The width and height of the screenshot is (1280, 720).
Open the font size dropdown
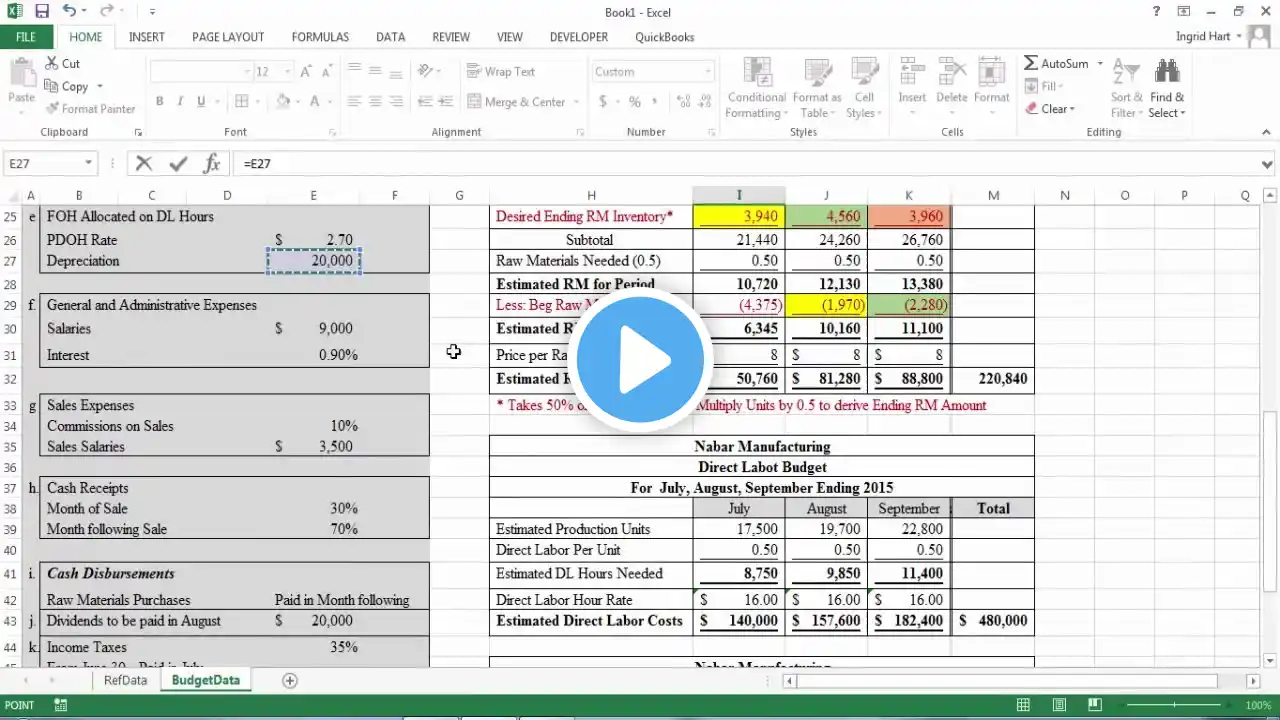290,71
